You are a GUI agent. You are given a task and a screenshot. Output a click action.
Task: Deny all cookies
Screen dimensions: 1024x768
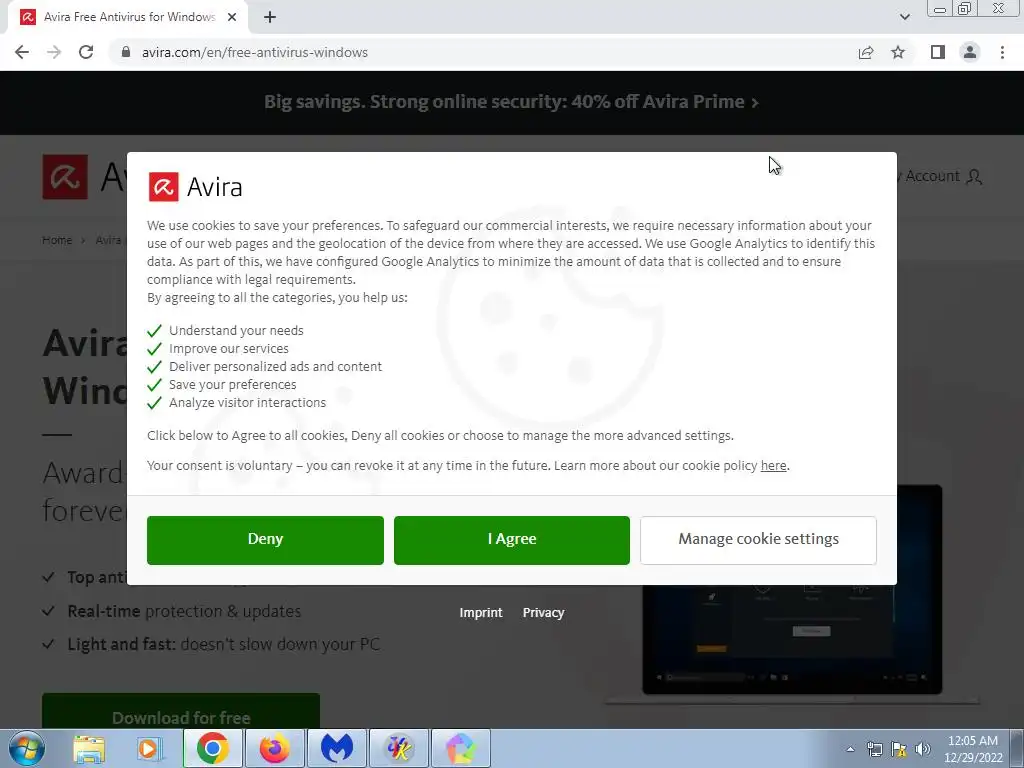click(x=265, y=540)
